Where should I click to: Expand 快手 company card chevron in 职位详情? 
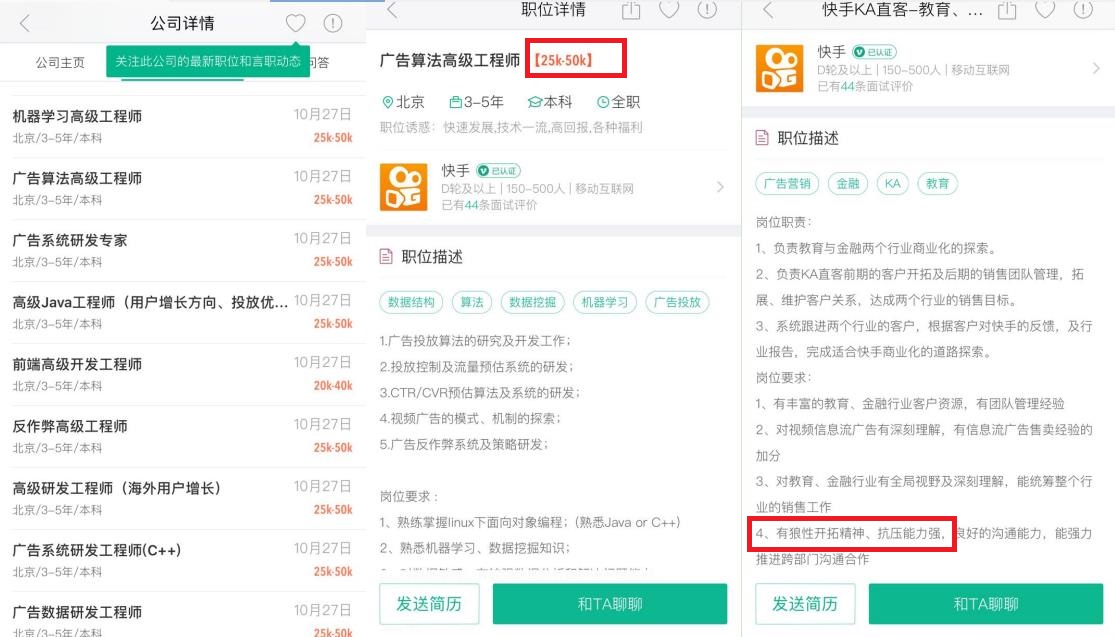(x=720, y=187)
